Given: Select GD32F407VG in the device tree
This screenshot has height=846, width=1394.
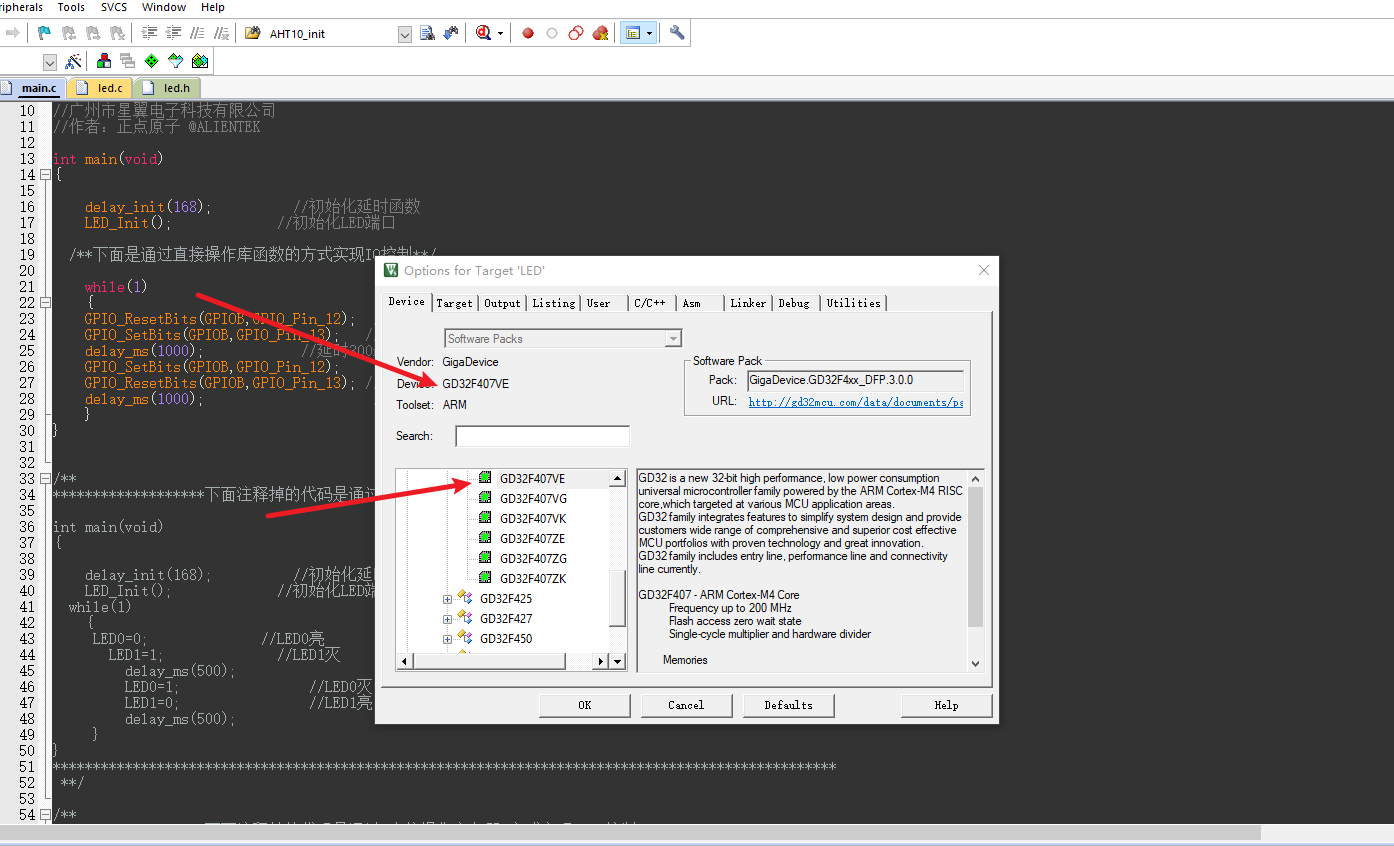Looking at the screenshot, I should pos(533,499).
